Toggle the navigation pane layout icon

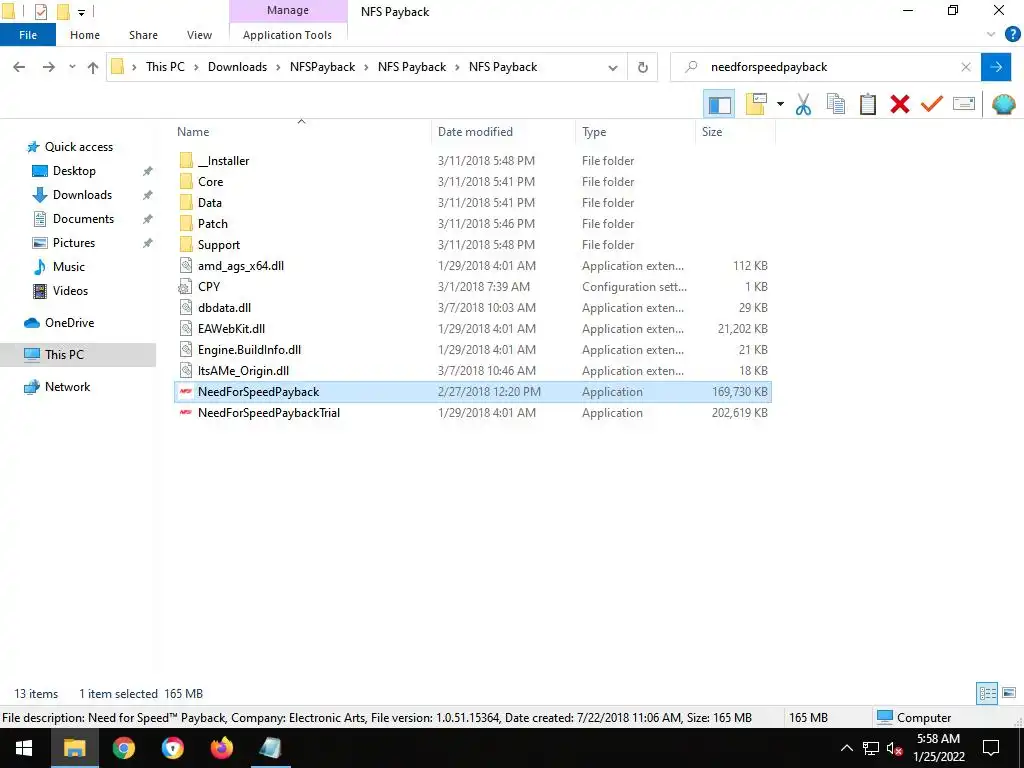(x=719, y=104)
